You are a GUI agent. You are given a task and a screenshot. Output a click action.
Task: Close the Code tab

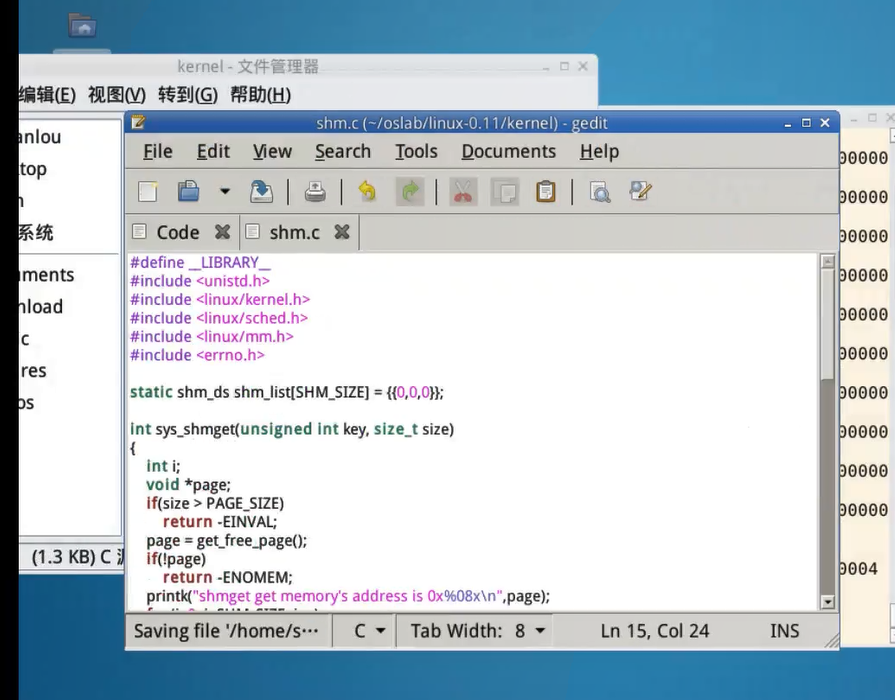[222, 232]
